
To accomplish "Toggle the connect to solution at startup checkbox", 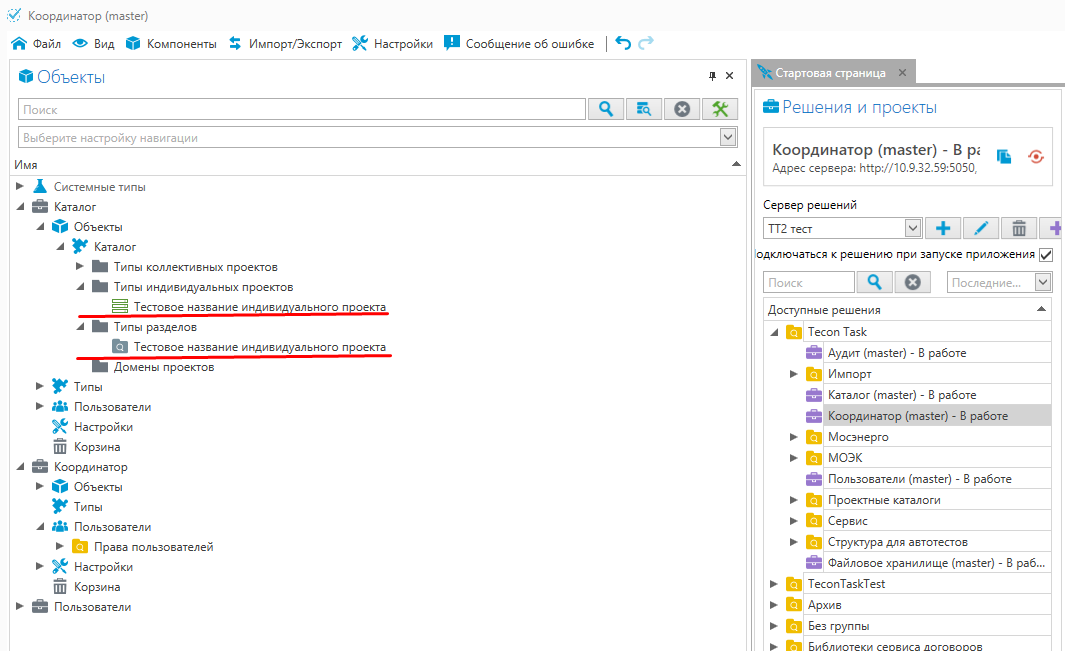I will point(1046,255).
